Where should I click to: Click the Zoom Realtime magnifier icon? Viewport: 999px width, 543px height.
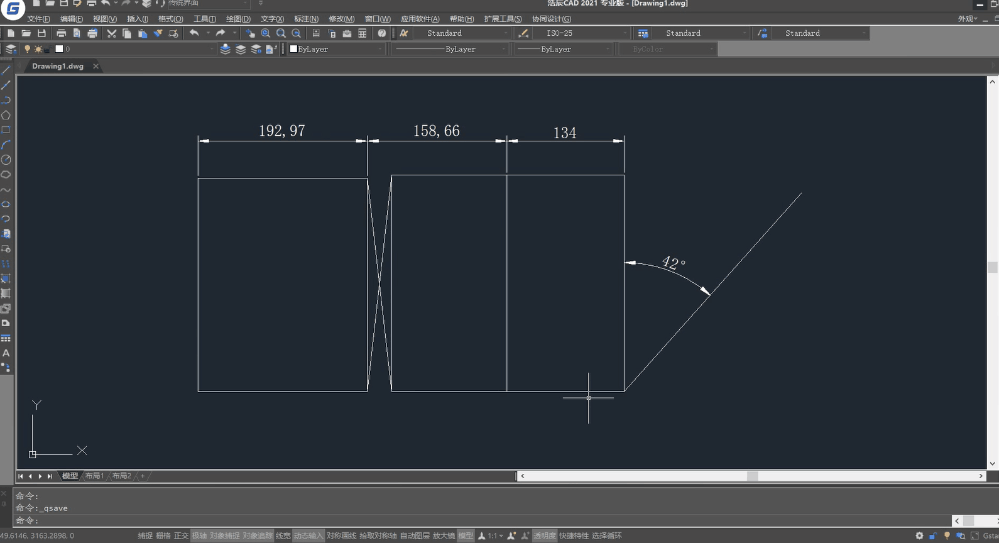(266, 33)
